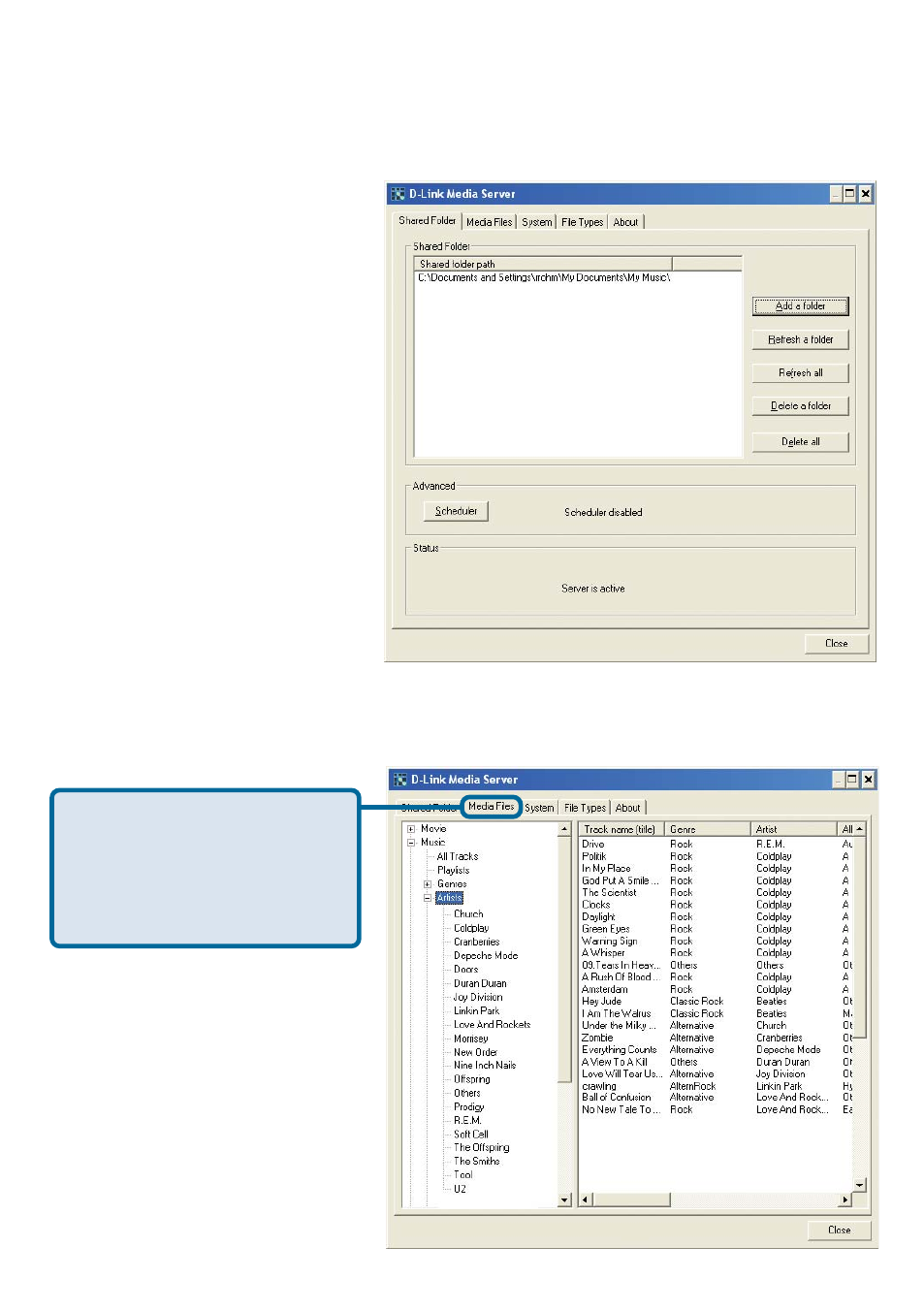Viewport: 924px width, 1311px height.
Task: Open the Scheduler settings button
Action: [456, 511]
